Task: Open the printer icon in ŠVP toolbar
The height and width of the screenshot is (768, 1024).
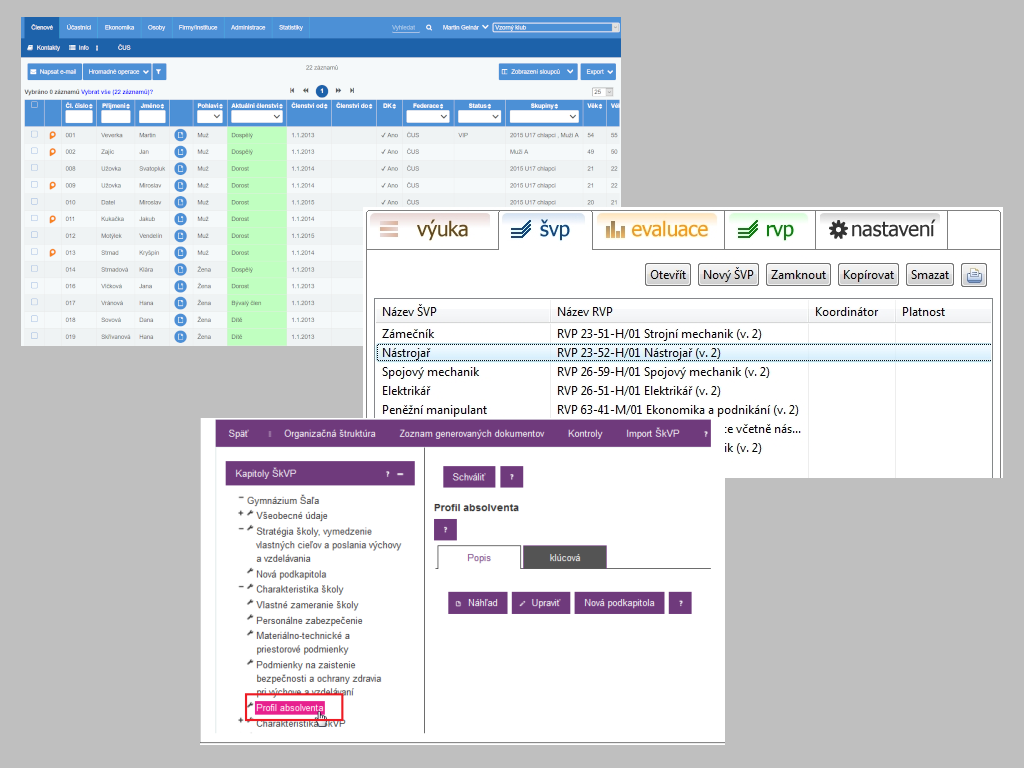Action: (x=974, y=275)
